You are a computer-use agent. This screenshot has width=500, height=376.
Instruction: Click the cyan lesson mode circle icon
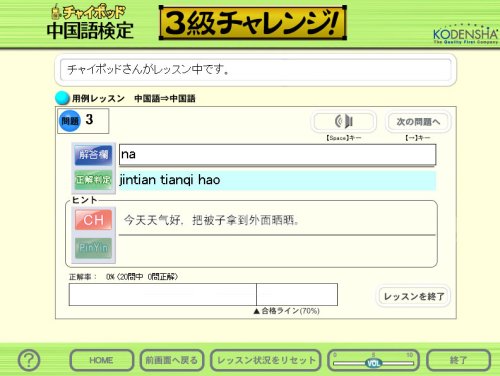(x=62, y=98)
